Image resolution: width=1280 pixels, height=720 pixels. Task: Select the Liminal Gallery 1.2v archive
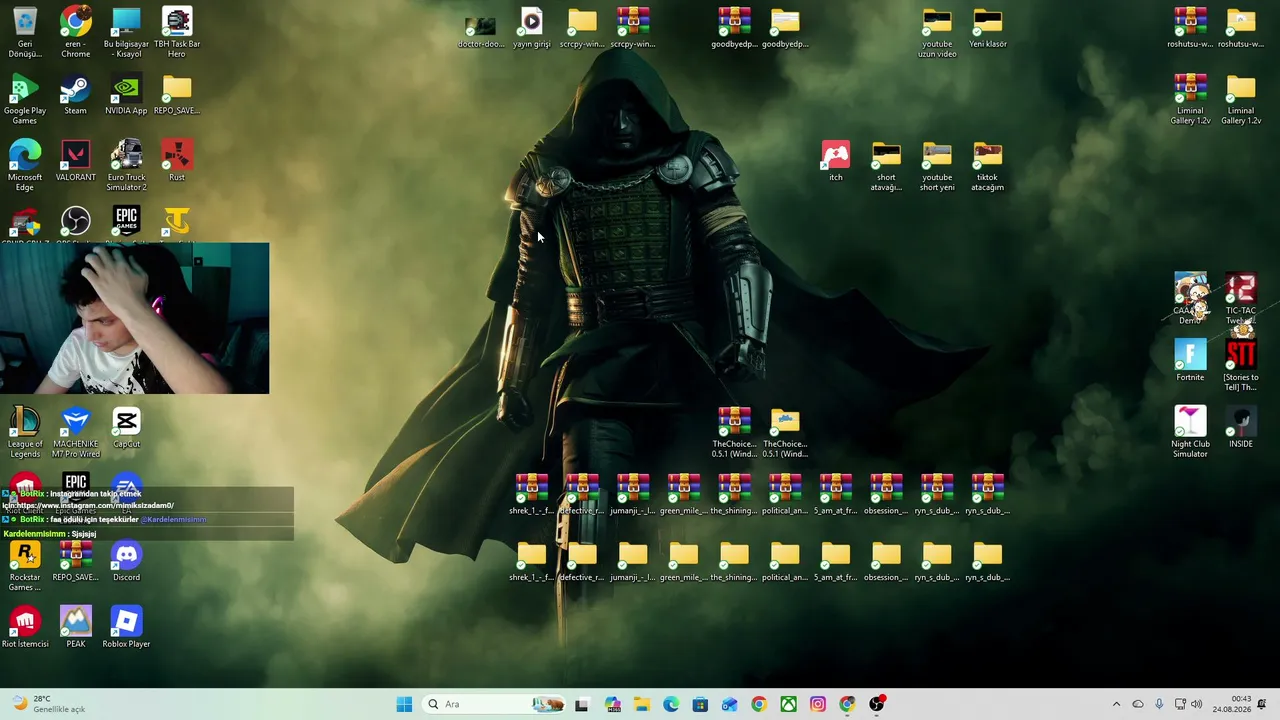[1190, 99]
